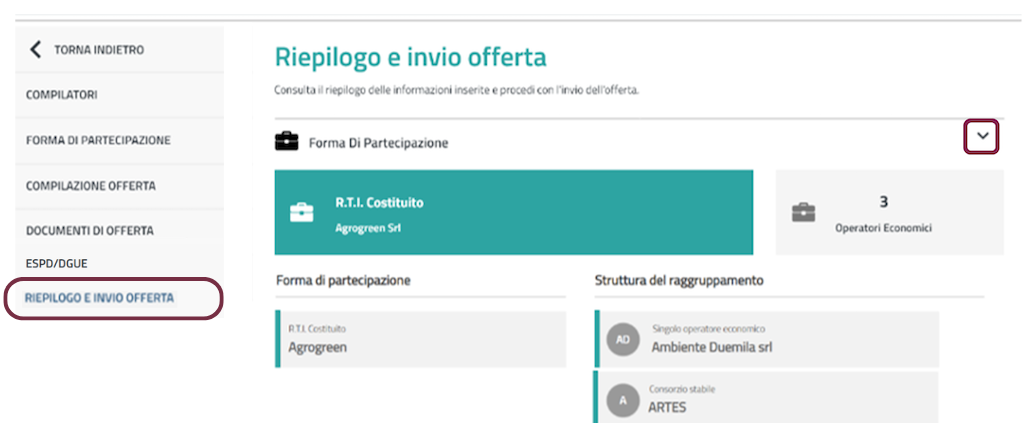Click the briefcase icon in R.T.I. Costituito card
1024x423 pixels.
(301, 212)
